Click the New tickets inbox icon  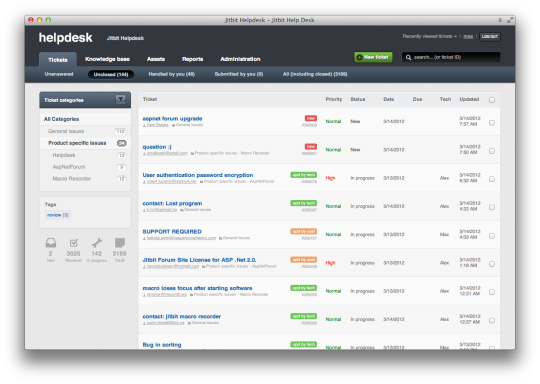tap(51, 243)
